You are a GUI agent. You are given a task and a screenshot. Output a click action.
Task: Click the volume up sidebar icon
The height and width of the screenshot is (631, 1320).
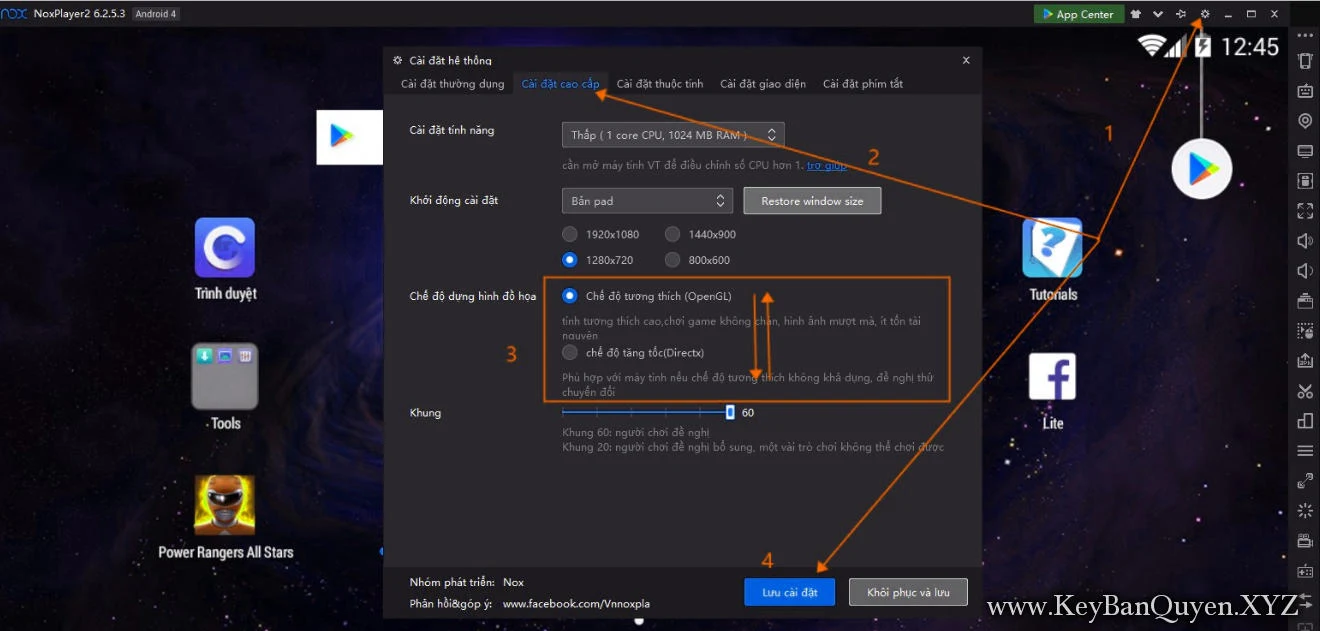[1305, 241]
